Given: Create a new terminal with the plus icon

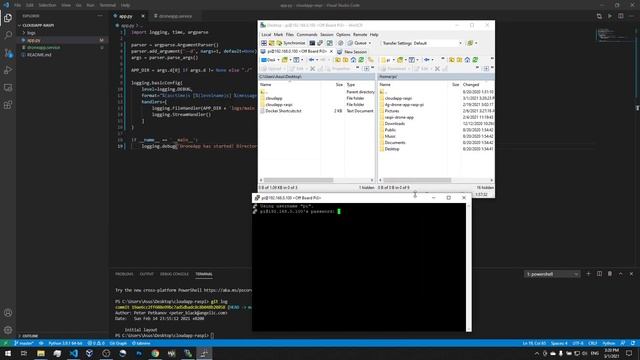Looking at the screenshot, I should click(x=588, y=274).
